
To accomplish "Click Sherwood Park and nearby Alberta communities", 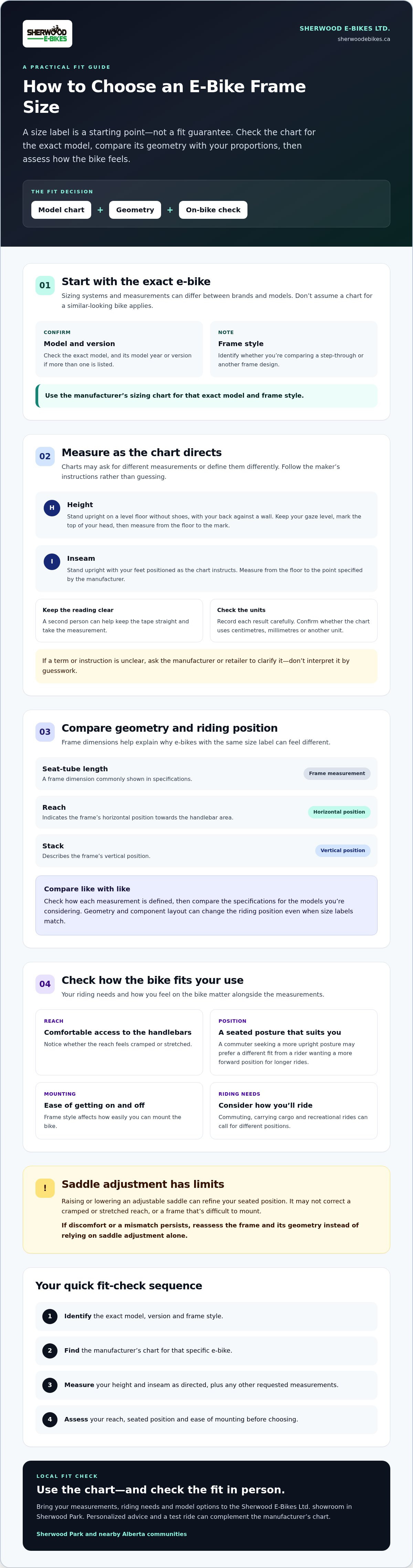I will (x=112, y=1534).
